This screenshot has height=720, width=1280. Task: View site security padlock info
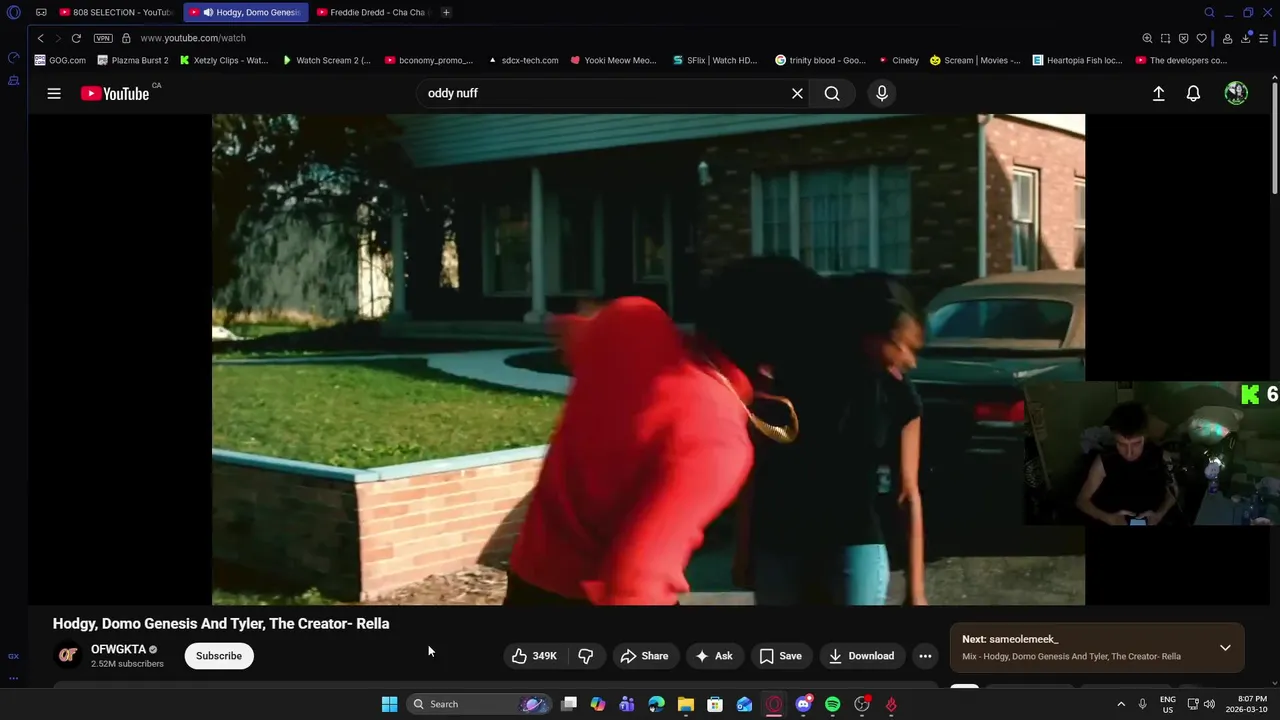point(126,38)
